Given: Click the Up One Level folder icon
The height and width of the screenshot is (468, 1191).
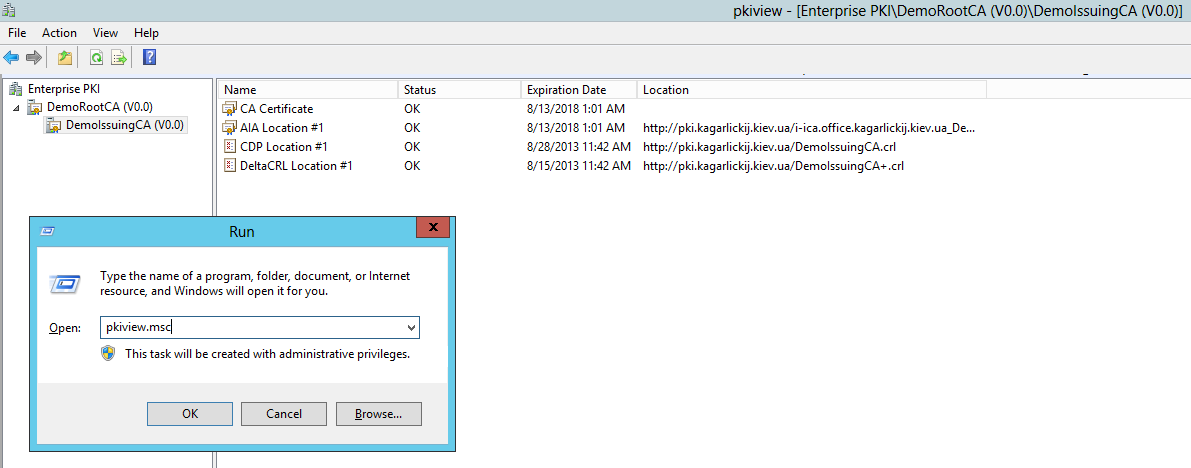Looking at the screenshot, I should 65,58.
